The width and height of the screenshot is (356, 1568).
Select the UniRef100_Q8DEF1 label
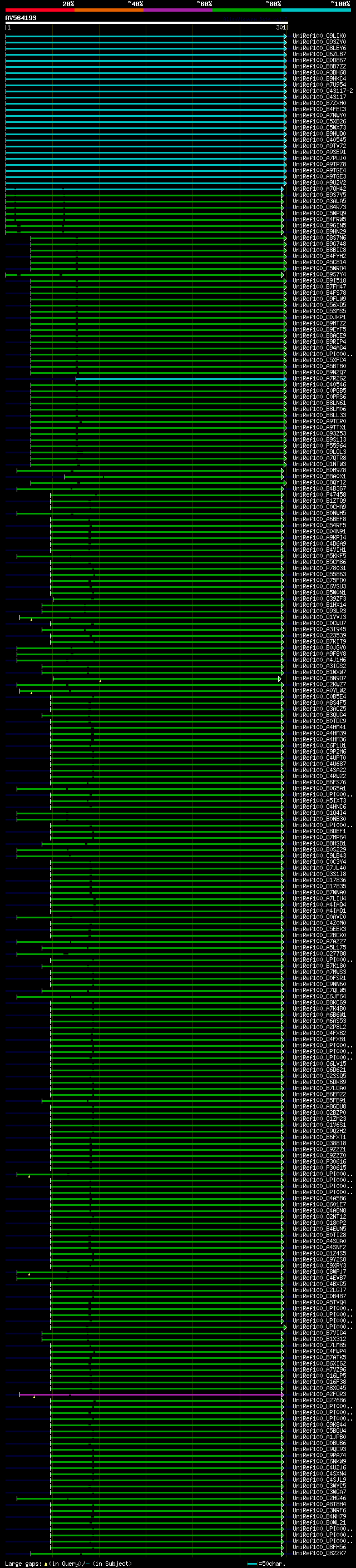click(x=319, y=831)
